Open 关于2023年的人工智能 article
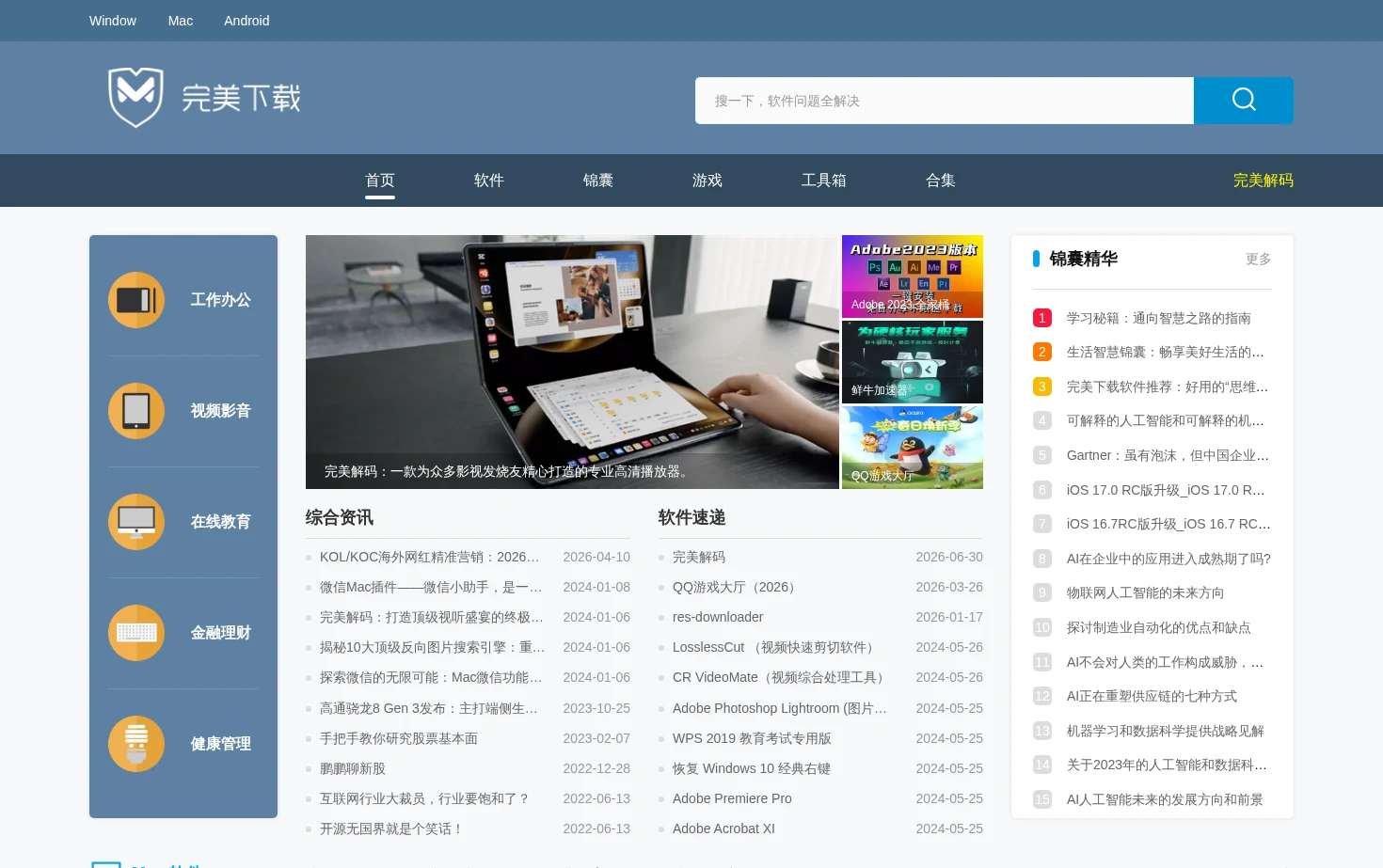Image resolution: width=1383 pixels, height=868 pixels. click(x=1167, y=765)
